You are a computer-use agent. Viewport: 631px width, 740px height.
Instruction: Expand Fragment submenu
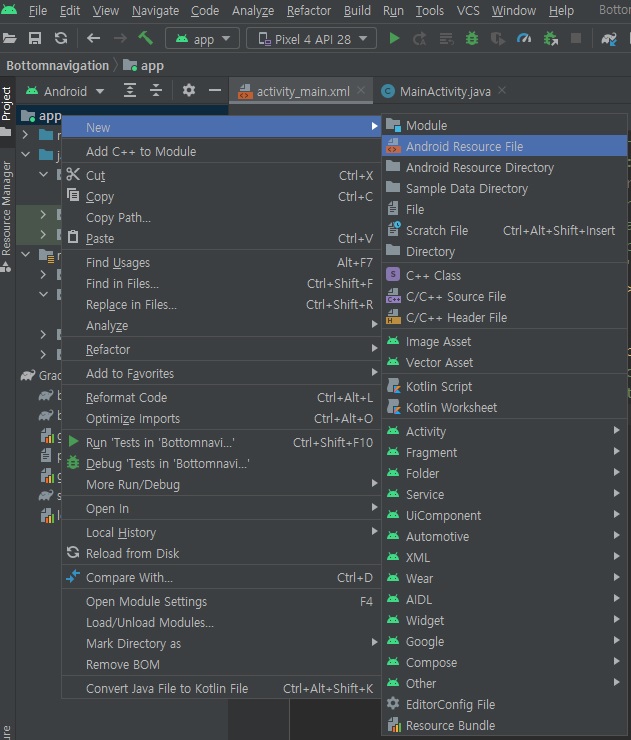(x=504, y=452)
